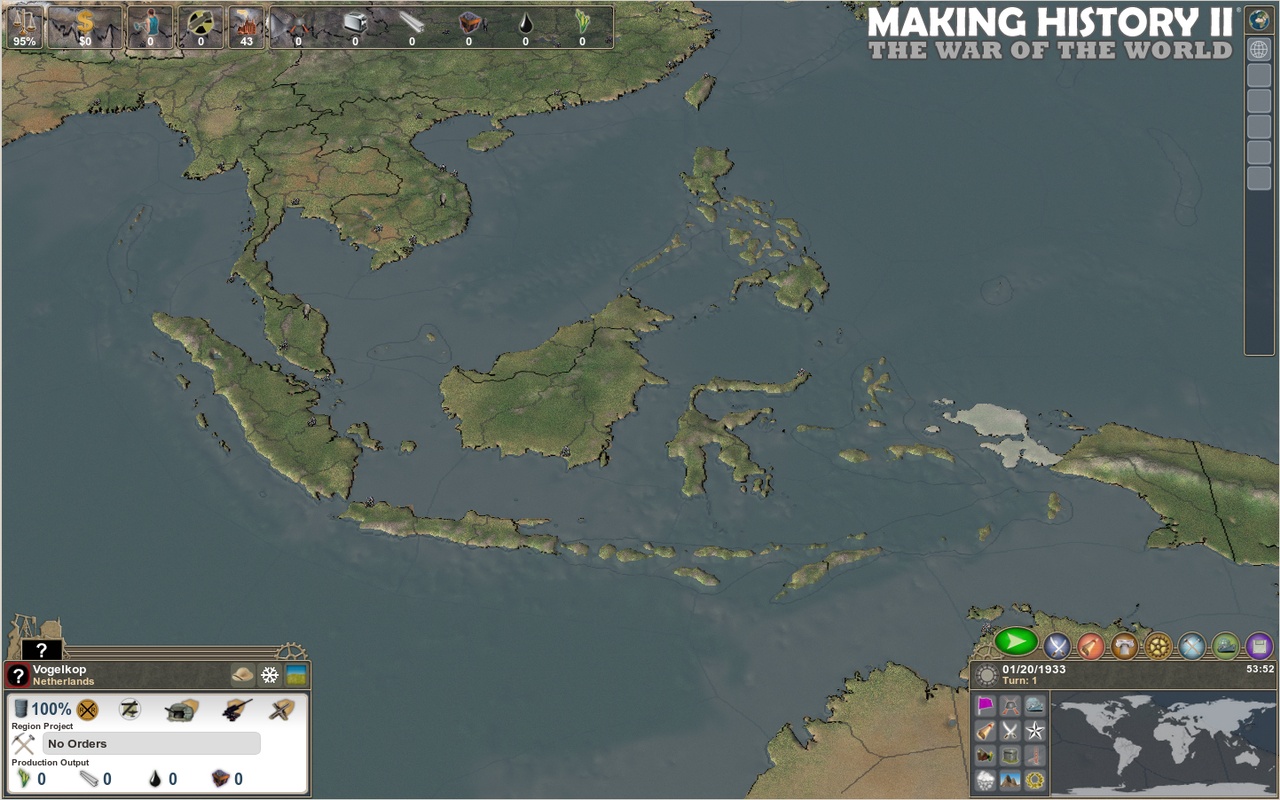This screenshot has height=800, width=1280.
Task: Switch to the snowflake tab in the region panel
Action: [270, 676]
